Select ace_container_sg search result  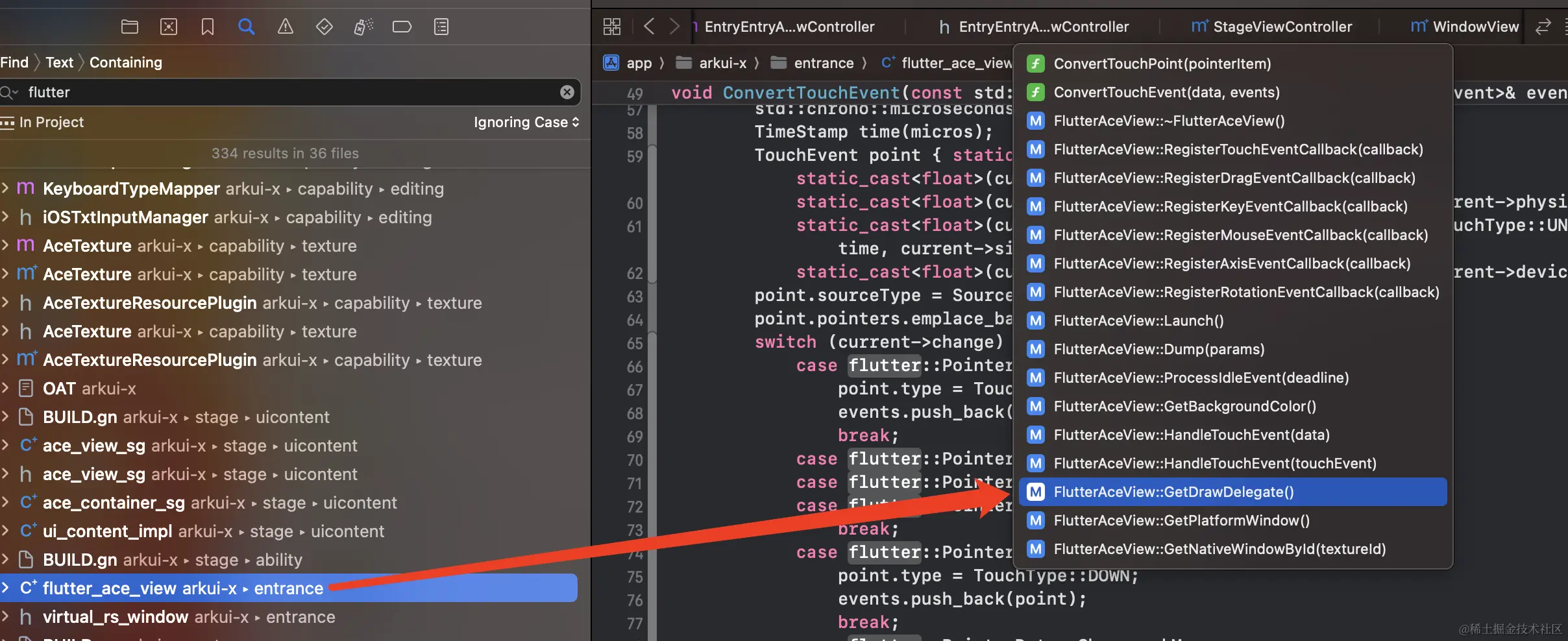(x=289, y=503)
